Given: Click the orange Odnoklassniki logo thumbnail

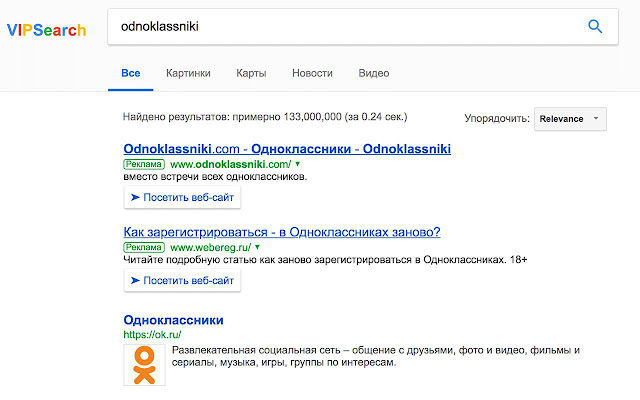Looking at the screenshot, I should click(x=145, y=365).
